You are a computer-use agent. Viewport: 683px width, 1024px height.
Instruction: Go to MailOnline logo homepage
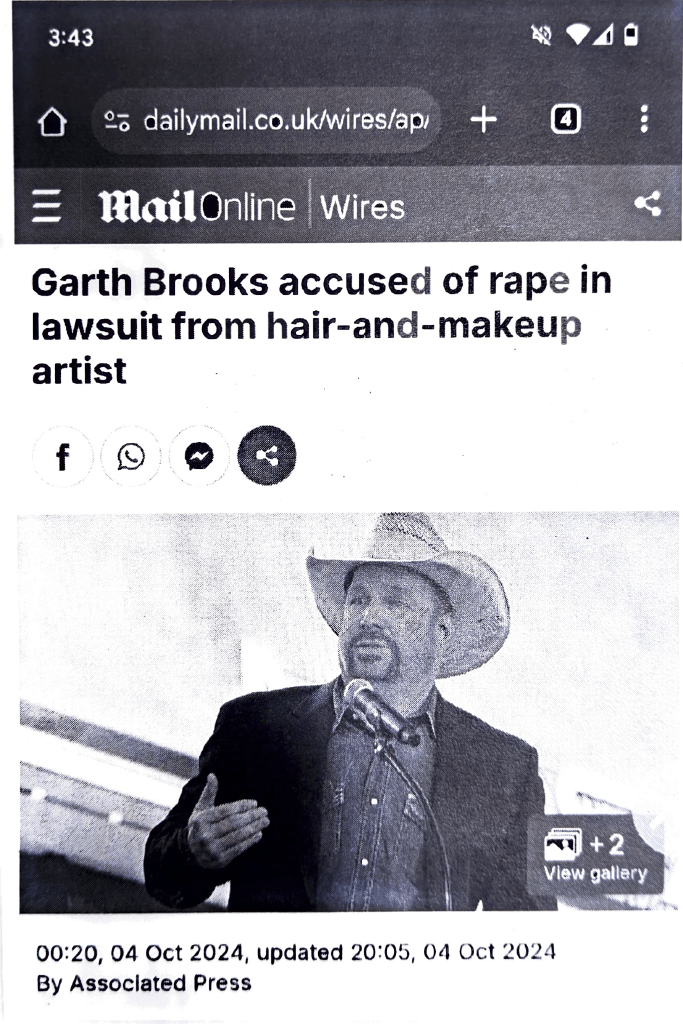197,206
